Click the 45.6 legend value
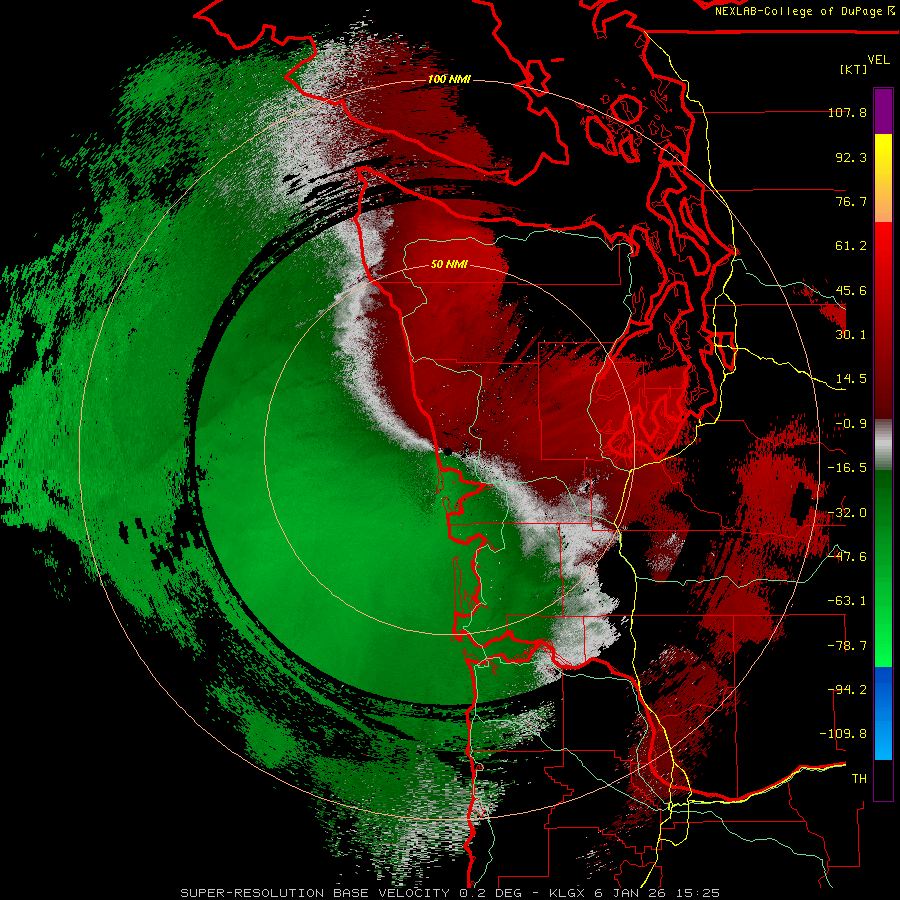The image size is (900, 900). (x=851, y=290)
